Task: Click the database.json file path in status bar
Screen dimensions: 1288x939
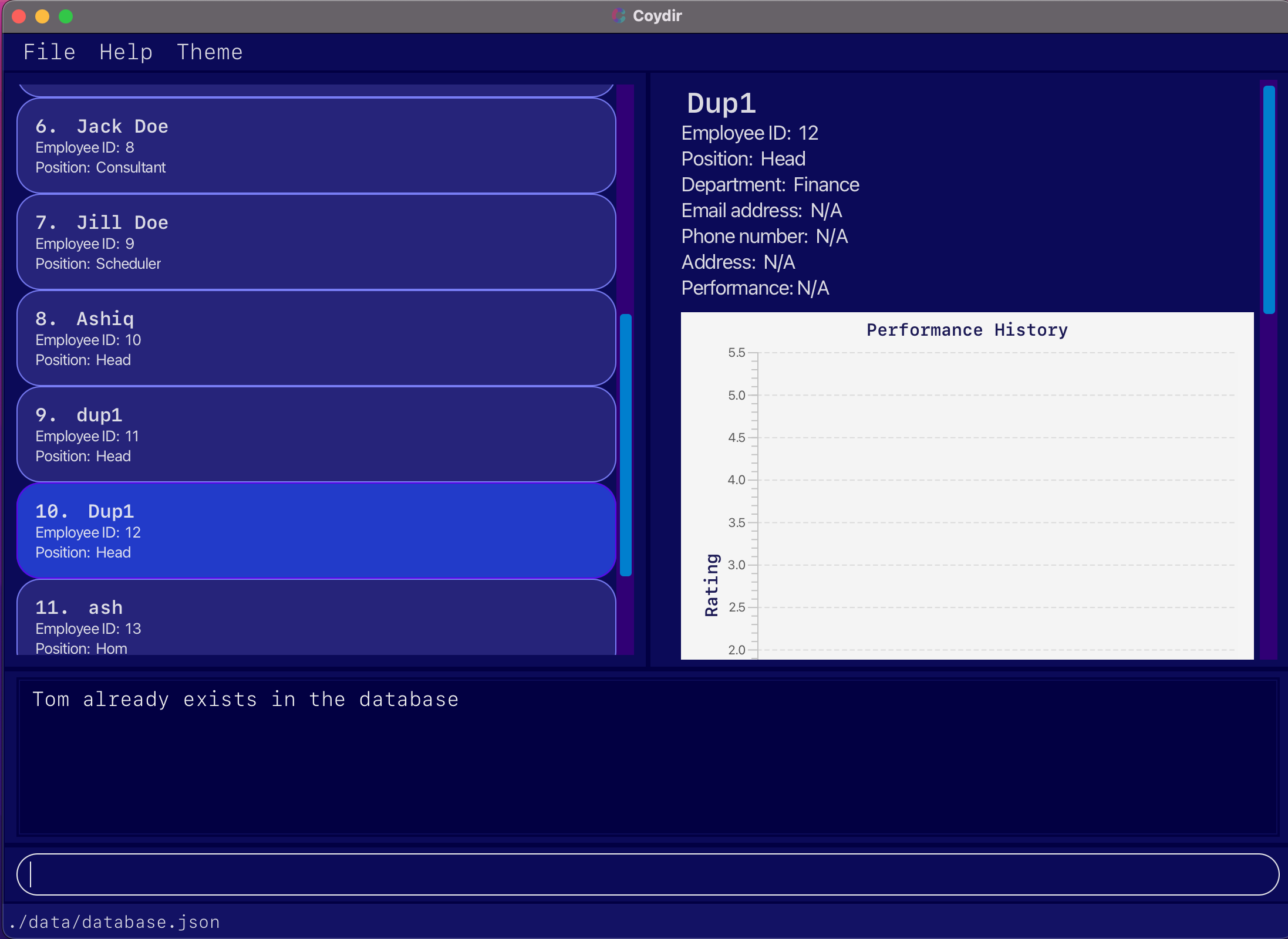Action: click(x=115, y=922)
